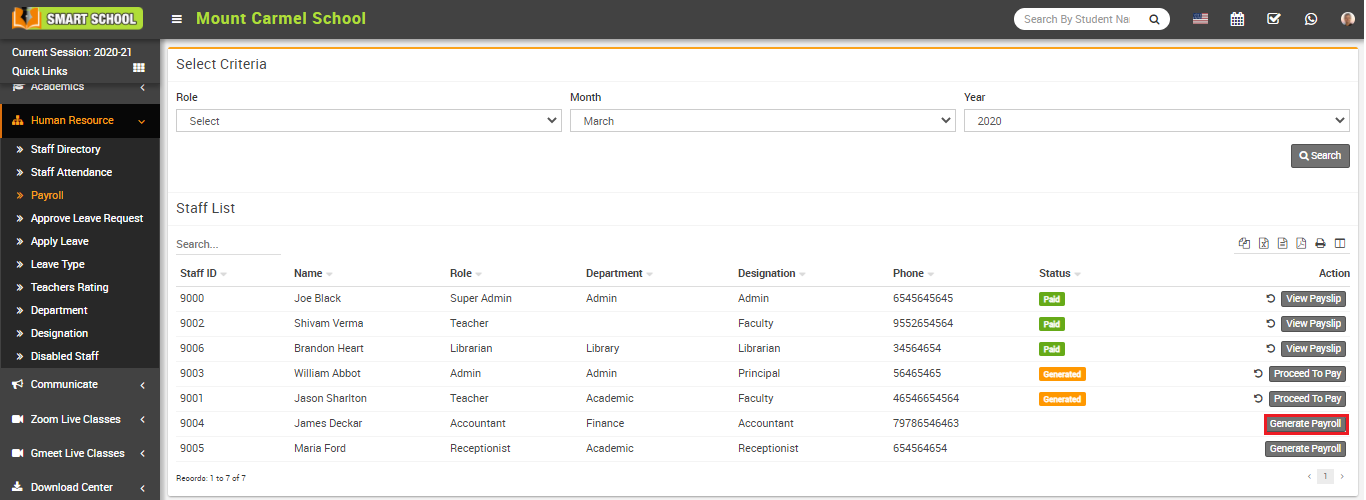Expand Gmeet Live Classes sidebar menu
This screenshot has height=500, width=1366.
pos(80,453)
